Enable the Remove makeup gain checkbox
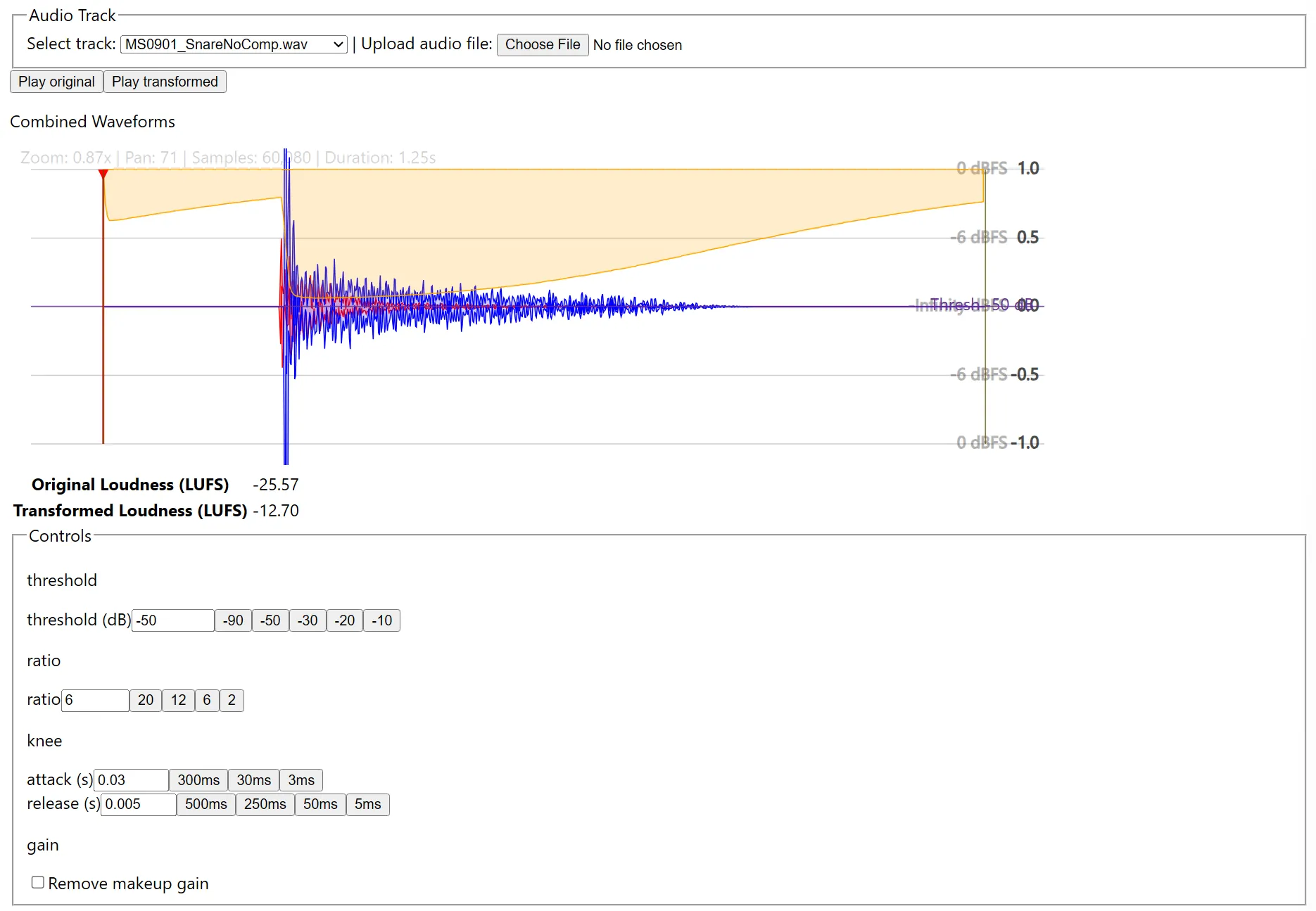Image resolution: width=1316 pixels, height=911 pixels. pos(38,882)
